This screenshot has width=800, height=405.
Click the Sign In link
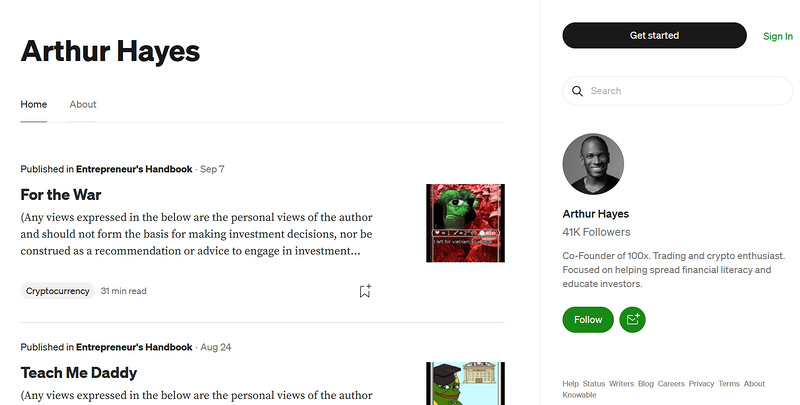[777, 36]
